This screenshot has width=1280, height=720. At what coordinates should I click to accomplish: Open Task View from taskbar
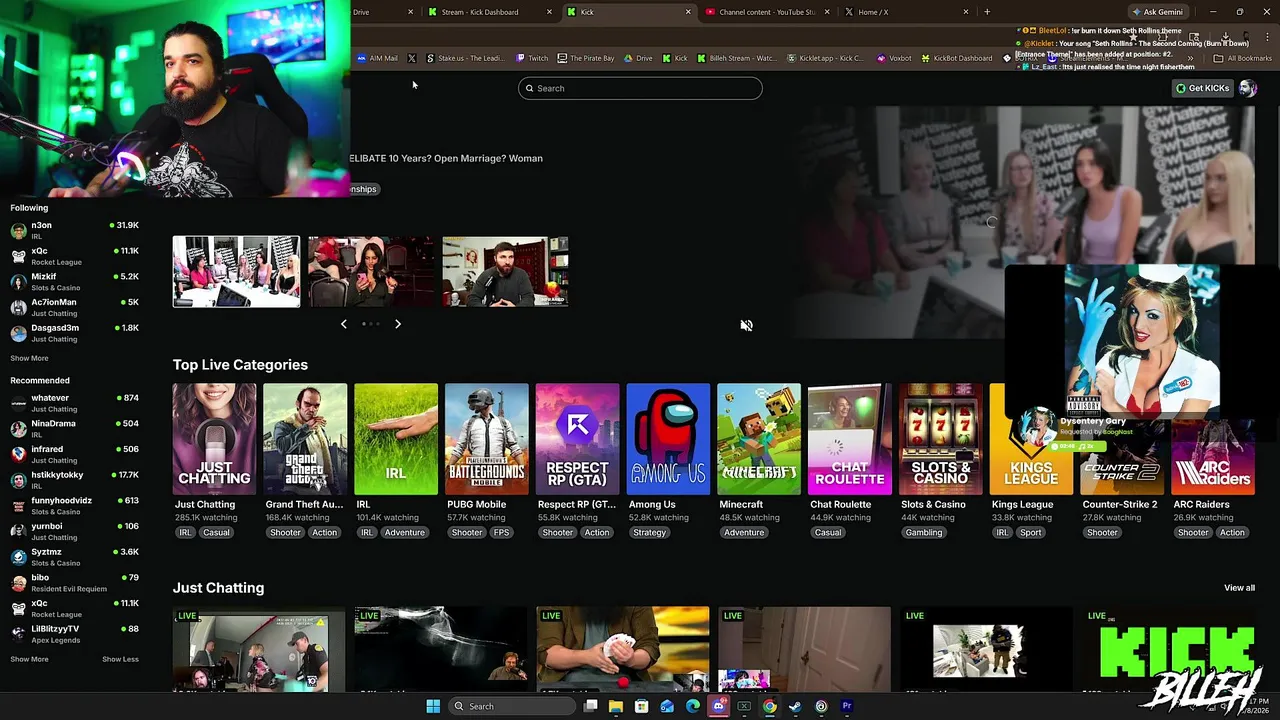[x=591, y=706]
